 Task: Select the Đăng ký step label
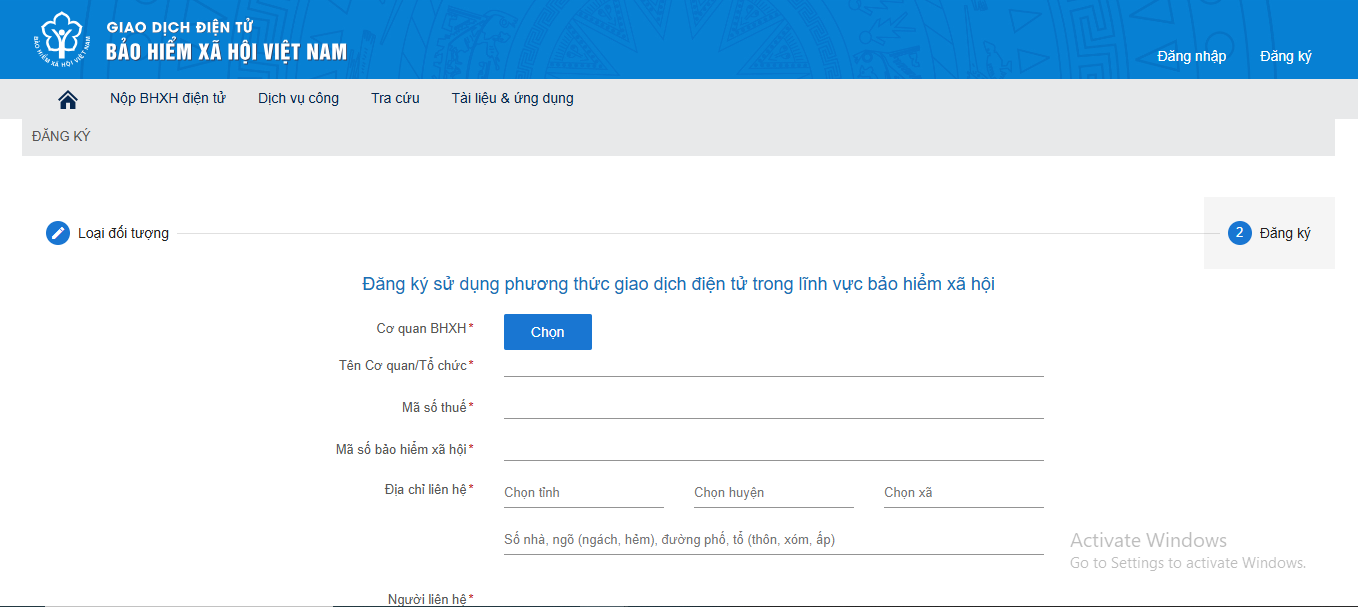pyautogui.click(x=1285, y=233)
